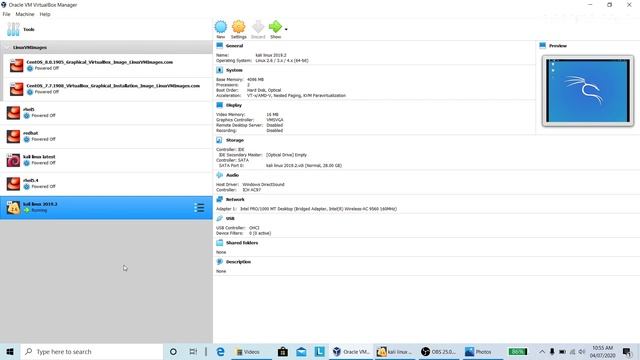This screenshot has width=640, height=360.
Task: Switch to the Videos taskbar window
Action: (x=251, y=351)
